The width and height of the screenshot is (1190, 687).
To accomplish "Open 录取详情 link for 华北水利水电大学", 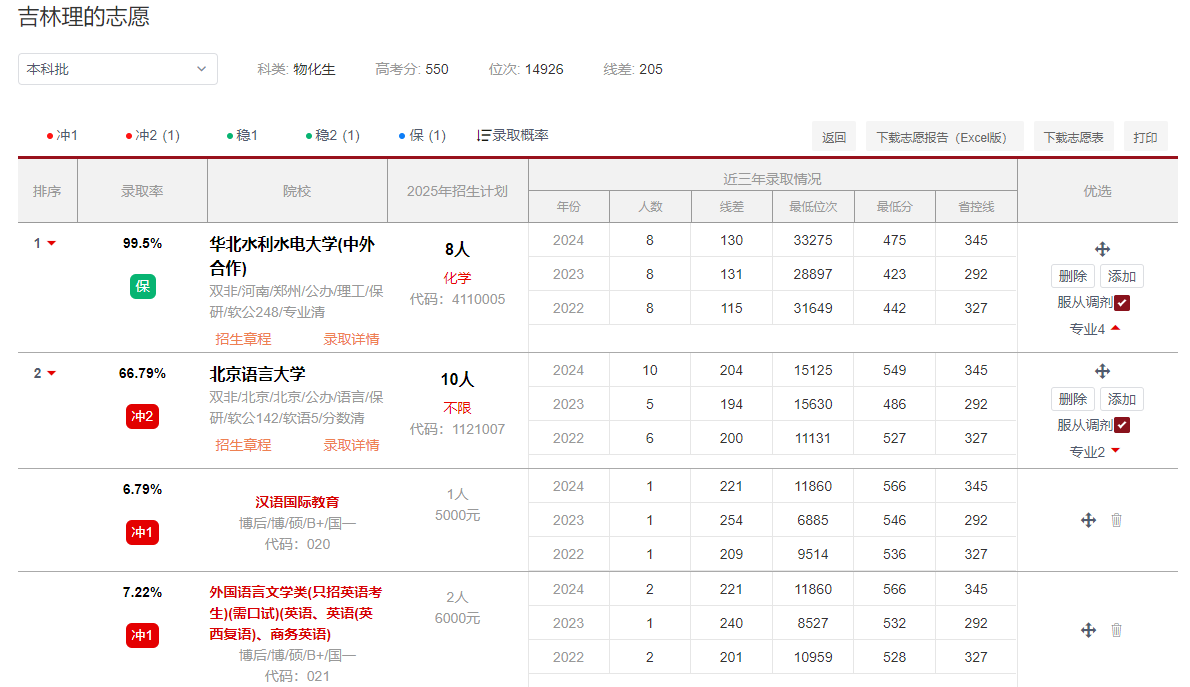I will [x=351, y=339].
